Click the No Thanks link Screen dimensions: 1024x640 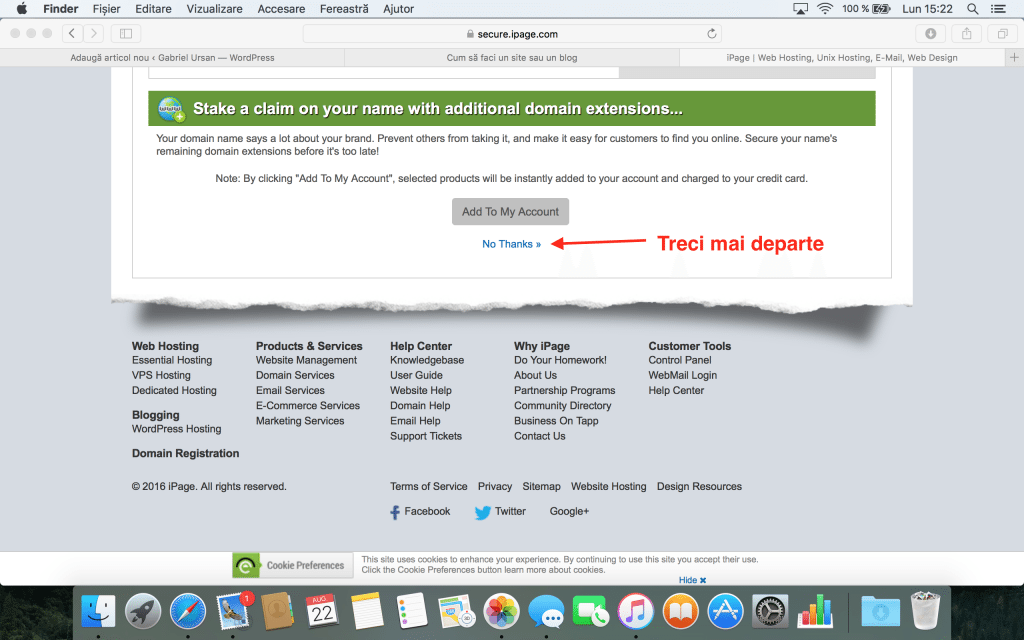pos(511,244)
